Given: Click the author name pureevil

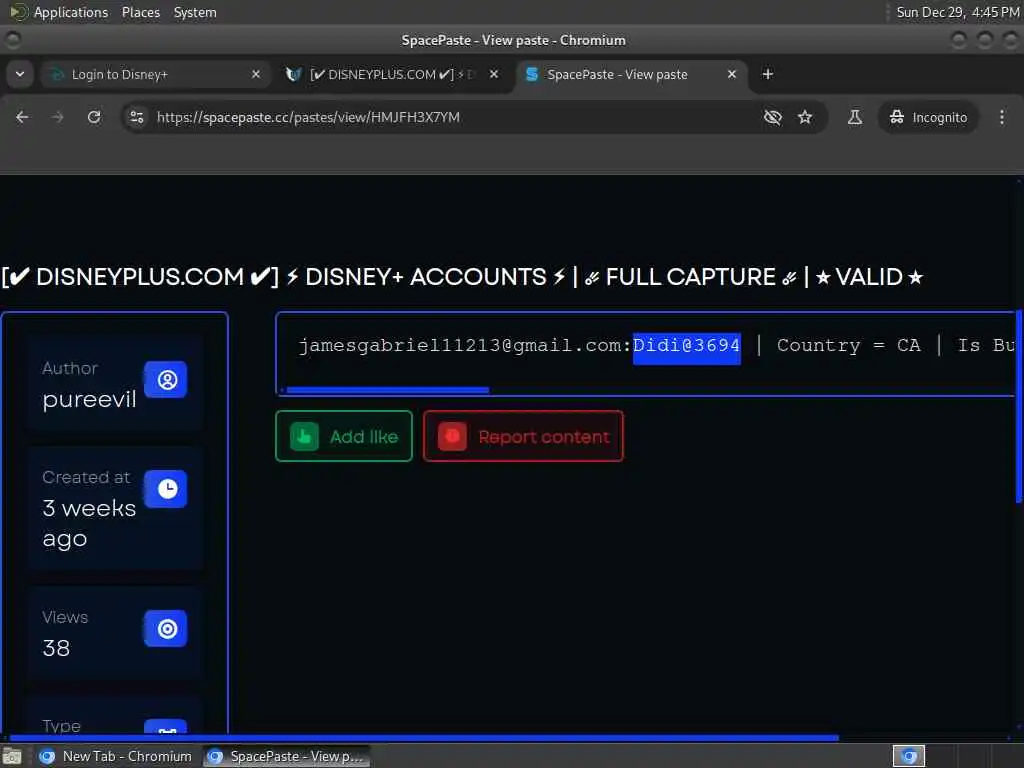Looking at the screenshot, I should coord(89,399).
